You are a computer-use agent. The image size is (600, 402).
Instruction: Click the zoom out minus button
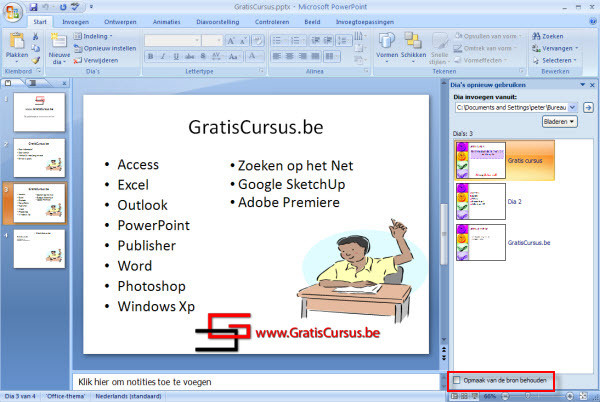tap(505, 396)
